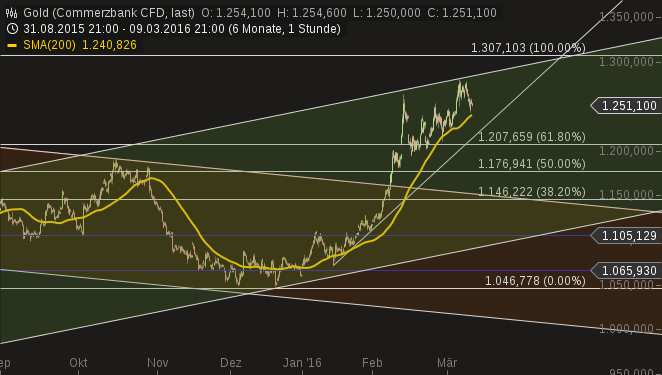Image resolution: width=662 pixels, height=375 pixels.
Task: Click Fibonacci label 1.146,222 (38.20%)
Action: pyautogui.click(x=532, y=192)
